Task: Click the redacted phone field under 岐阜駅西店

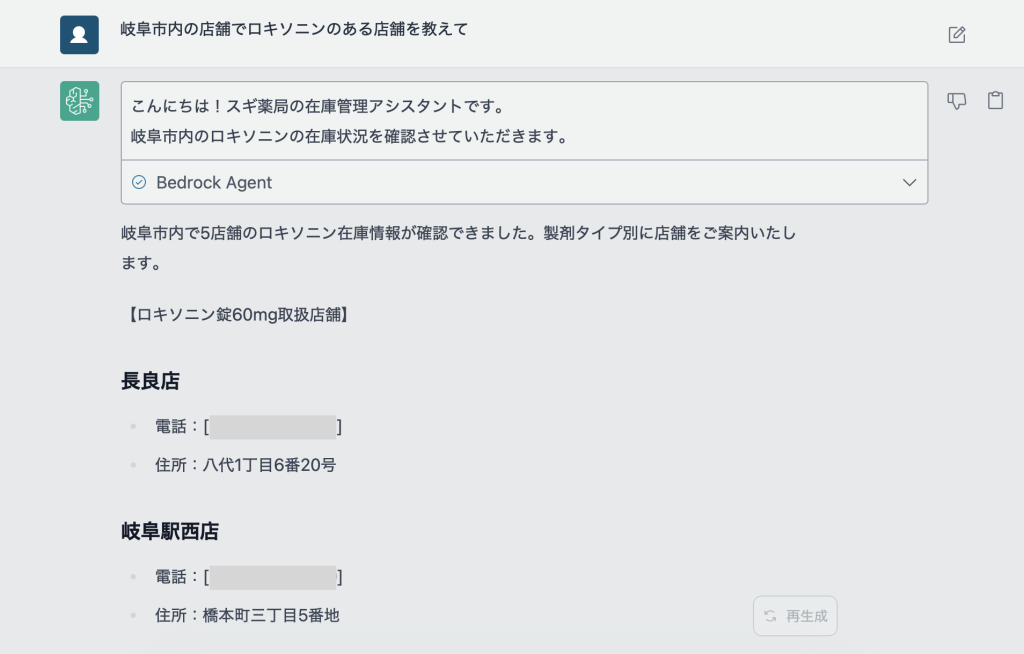Action: [272, 576]
